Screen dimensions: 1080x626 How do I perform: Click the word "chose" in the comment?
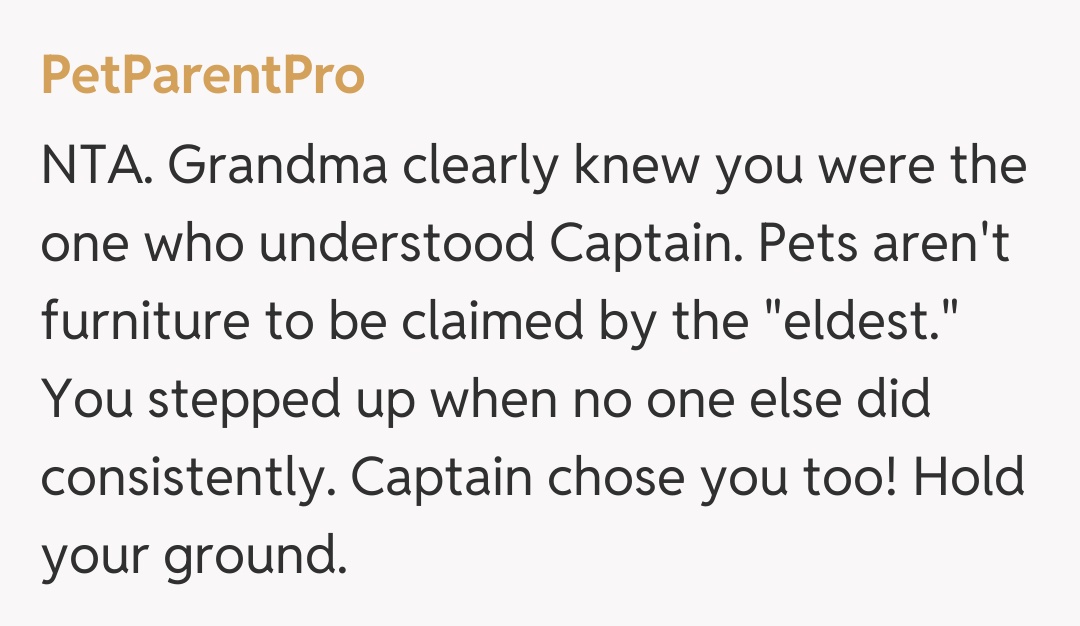pos(617,480)
